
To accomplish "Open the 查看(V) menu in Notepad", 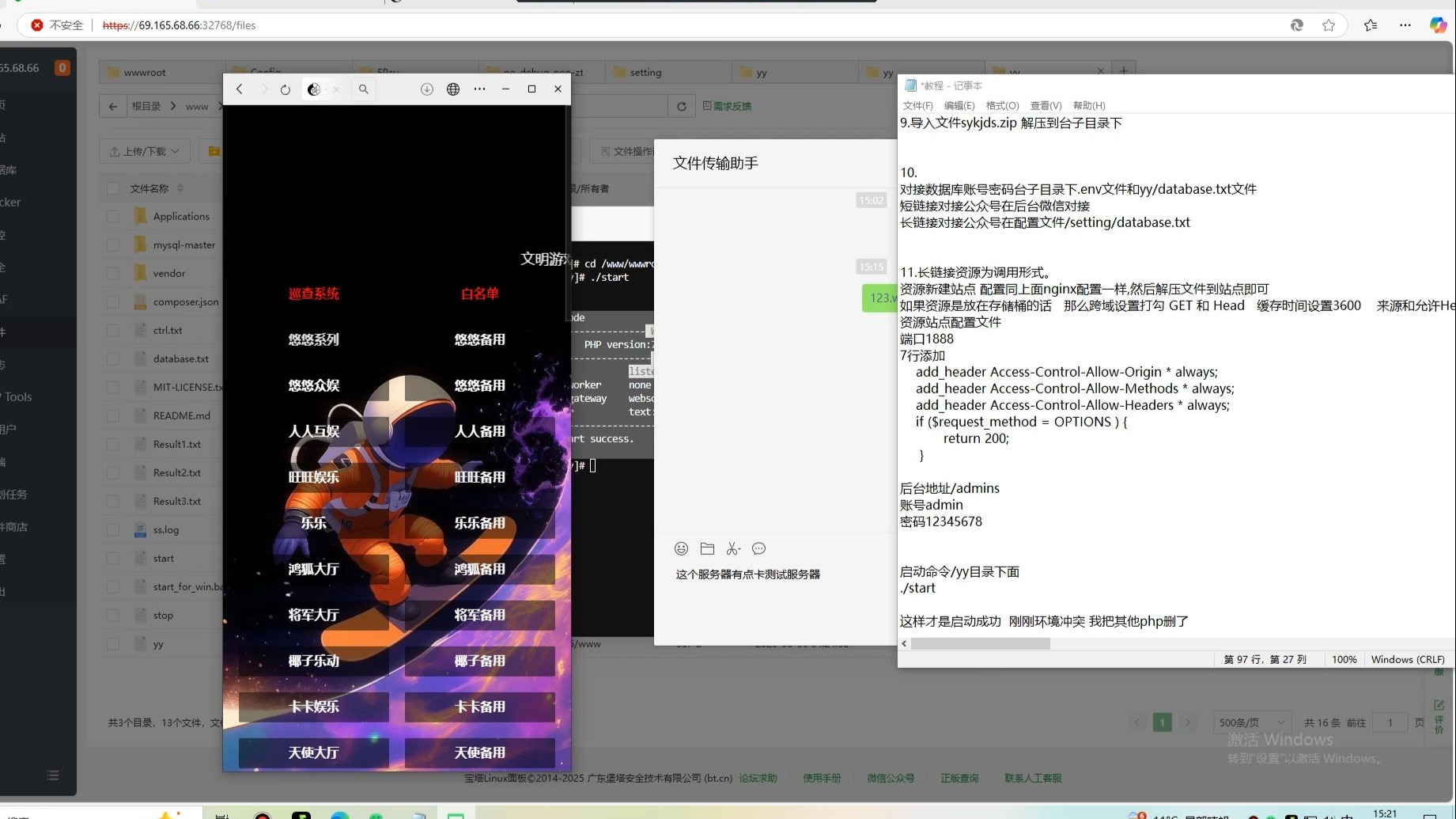I will click(x=1046, y=105).
